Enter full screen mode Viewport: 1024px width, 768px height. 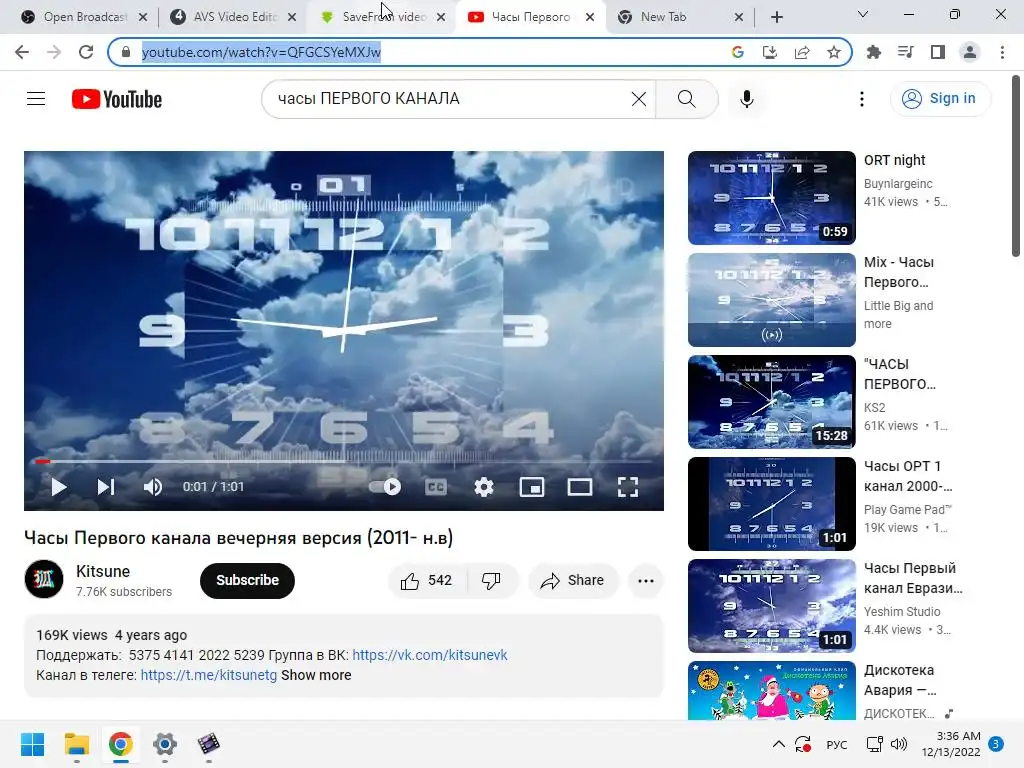click(628, 487)
